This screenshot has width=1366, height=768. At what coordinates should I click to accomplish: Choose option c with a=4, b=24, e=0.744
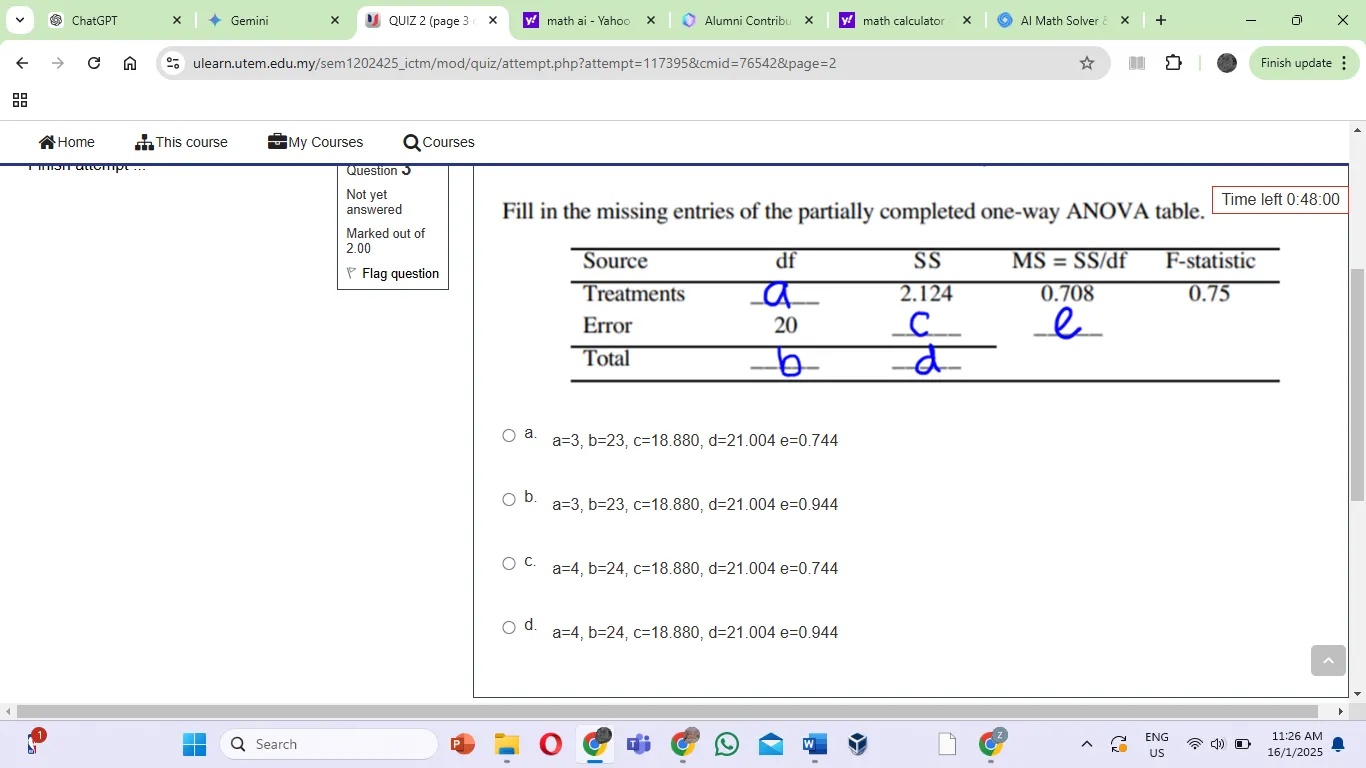[509, 563]
